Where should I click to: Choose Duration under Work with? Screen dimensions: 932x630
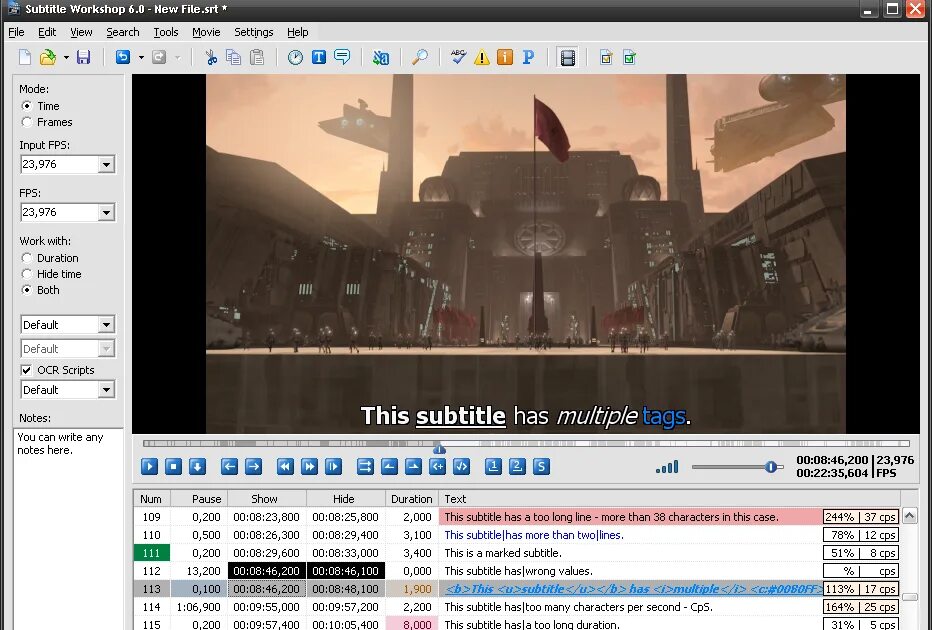27,258
